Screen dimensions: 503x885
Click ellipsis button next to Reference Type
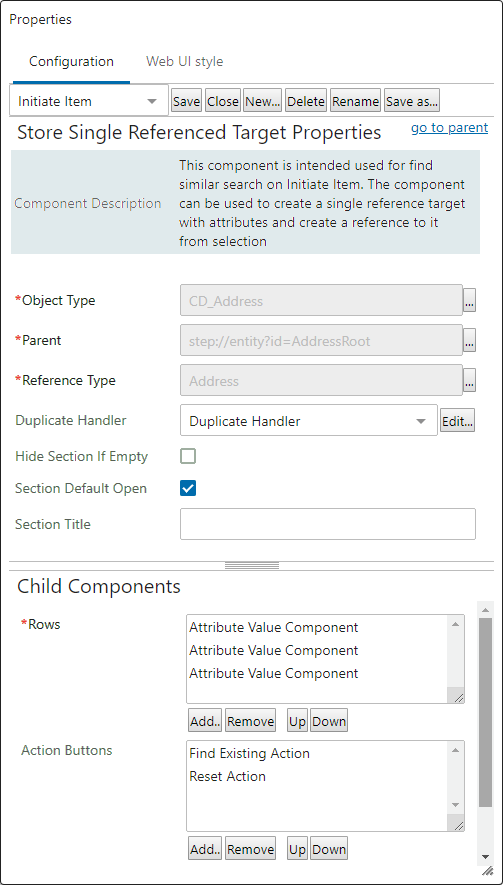click(470, 380)
